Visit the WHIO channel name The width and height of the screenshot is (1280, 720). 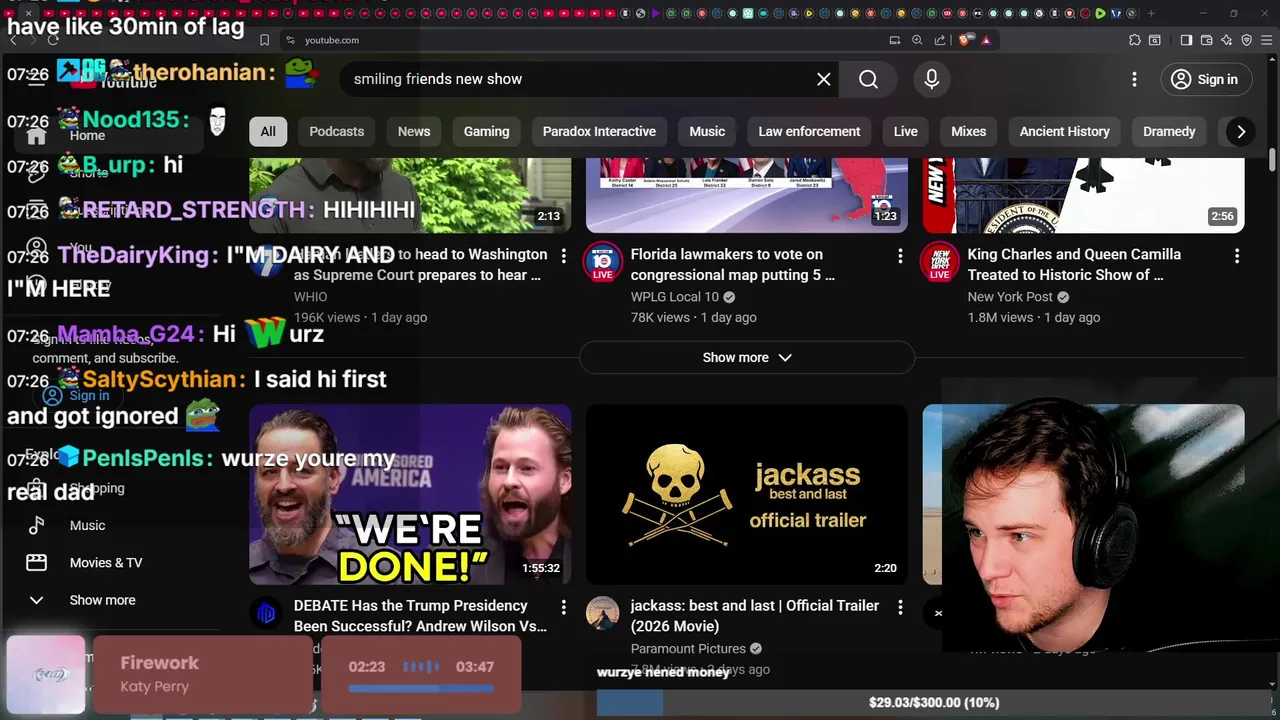pyautogui.click(x=310, y=296)
